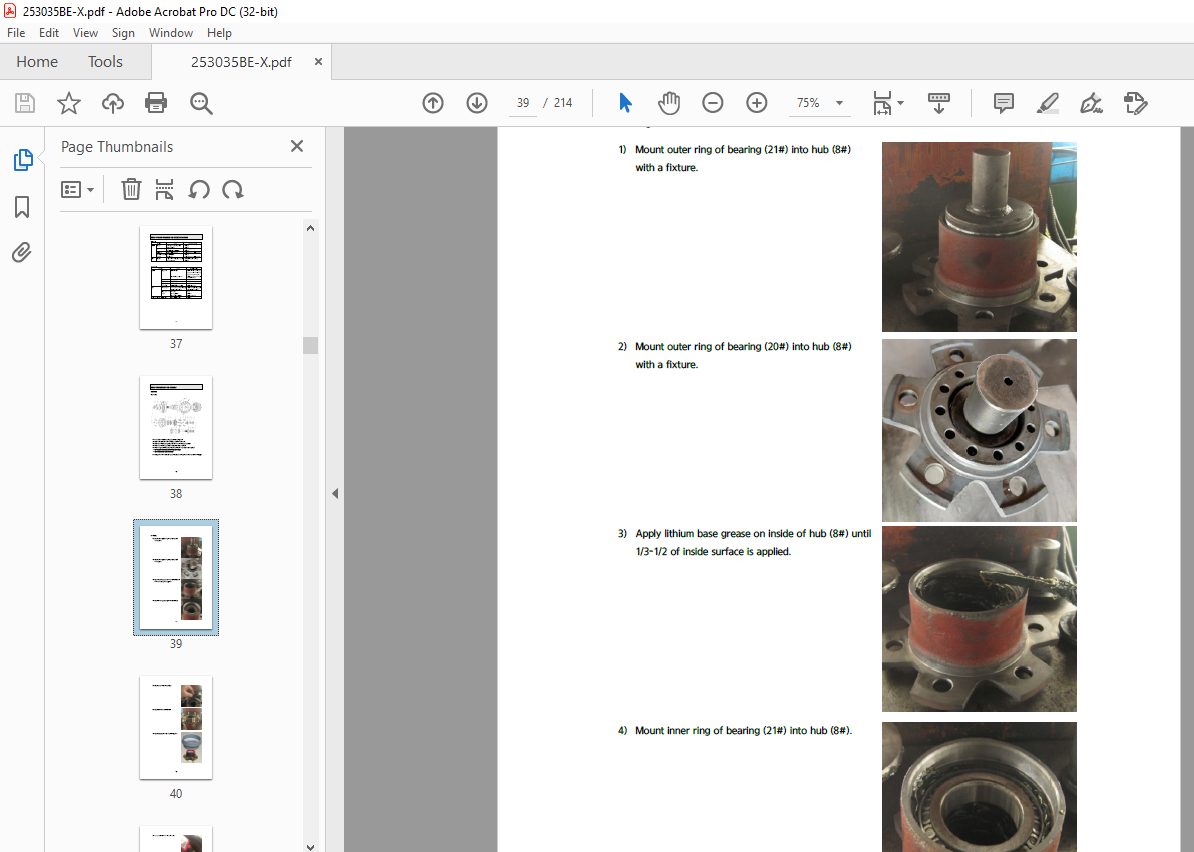Click the page number field showing 39
Screen dimensions: 1194x852
(522, 103)
